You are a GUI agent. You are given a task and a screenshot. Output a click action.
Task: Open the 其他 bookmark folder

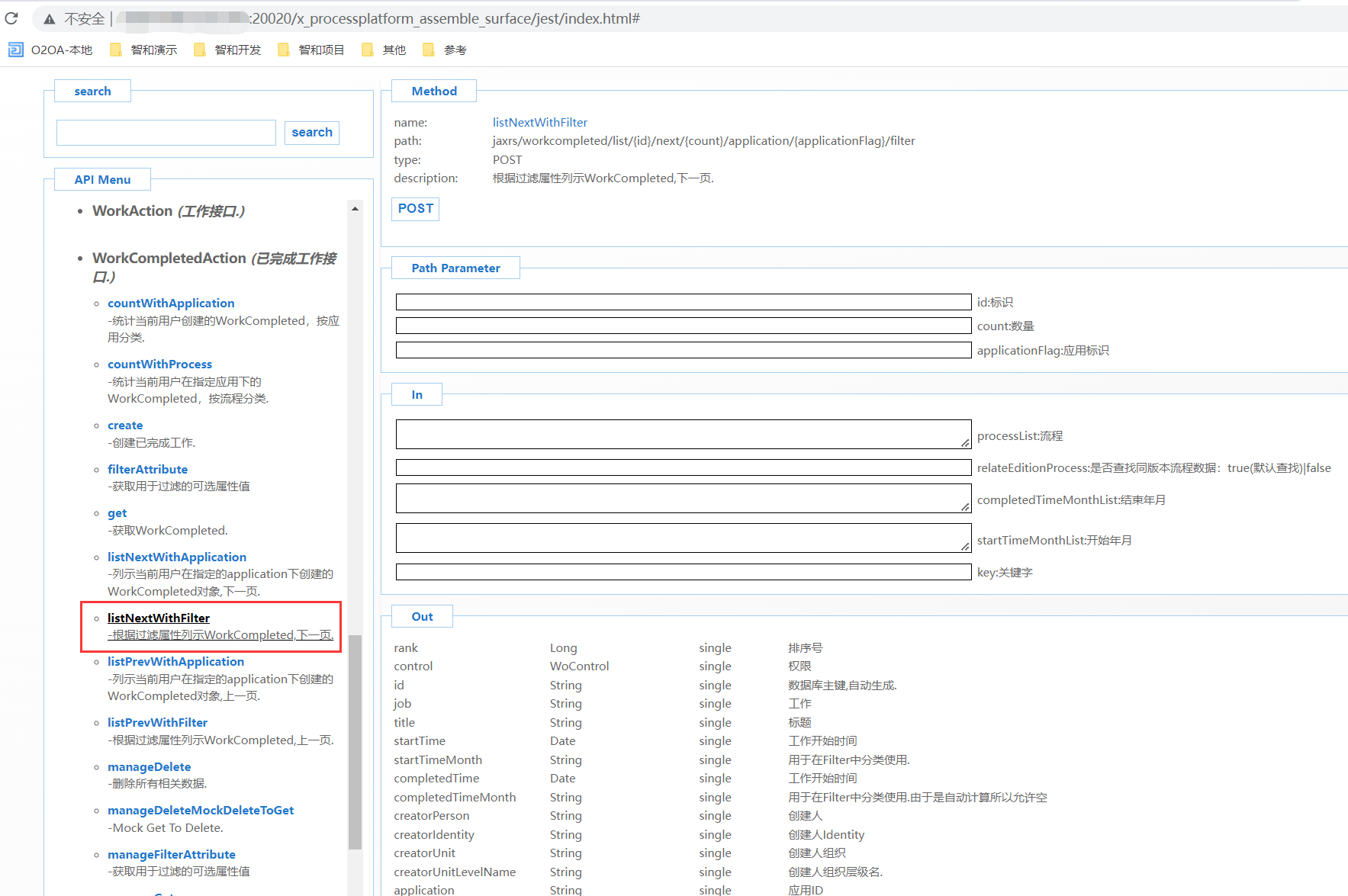tap(384, 50)
